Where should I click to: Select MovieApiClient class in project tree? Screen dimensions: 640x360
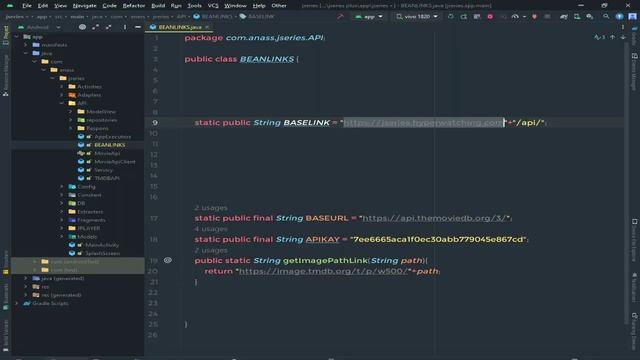click(114, 162)
